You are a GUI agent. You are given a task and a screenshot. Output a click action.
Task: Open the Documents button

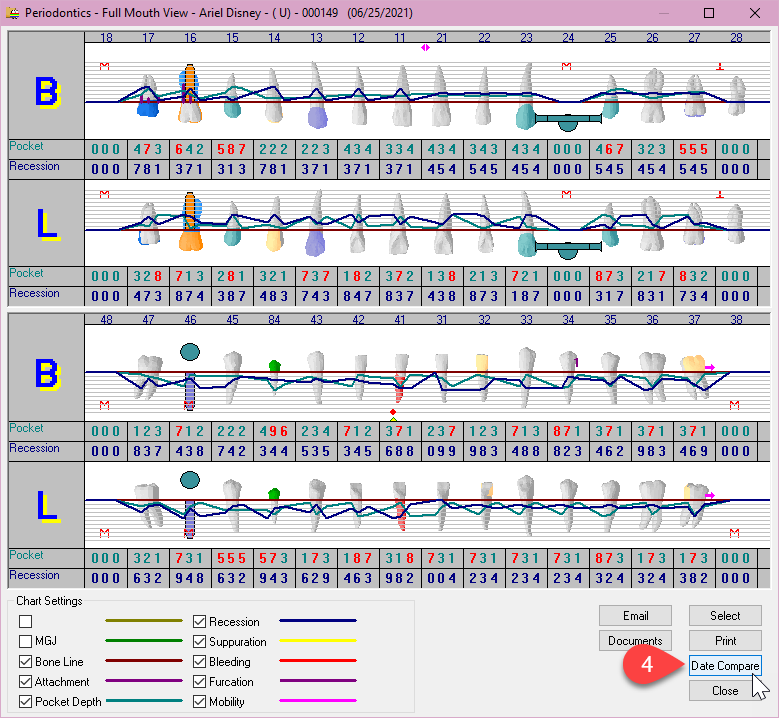pyautogui.click(x=635, y=640)
